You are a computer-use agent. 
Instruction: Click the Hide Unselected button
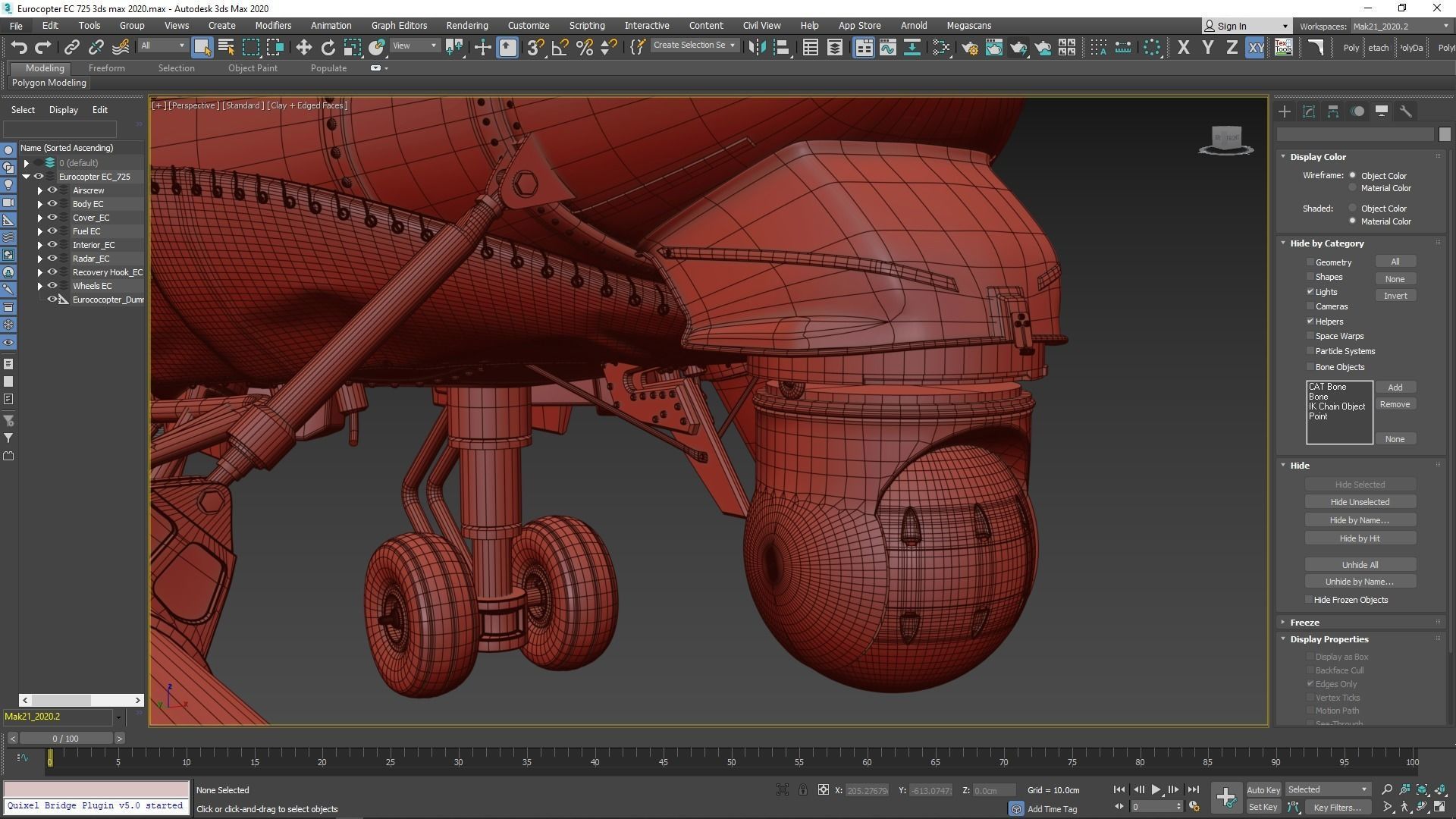pyautogui.click(x=1359, y=502)
